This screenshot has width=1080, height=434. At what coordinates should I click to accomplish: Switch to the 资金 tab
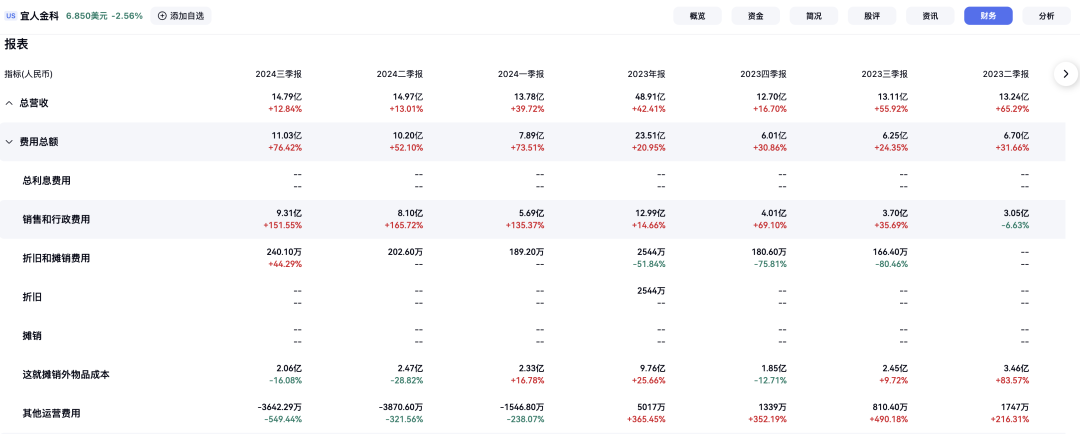(755, 16)
